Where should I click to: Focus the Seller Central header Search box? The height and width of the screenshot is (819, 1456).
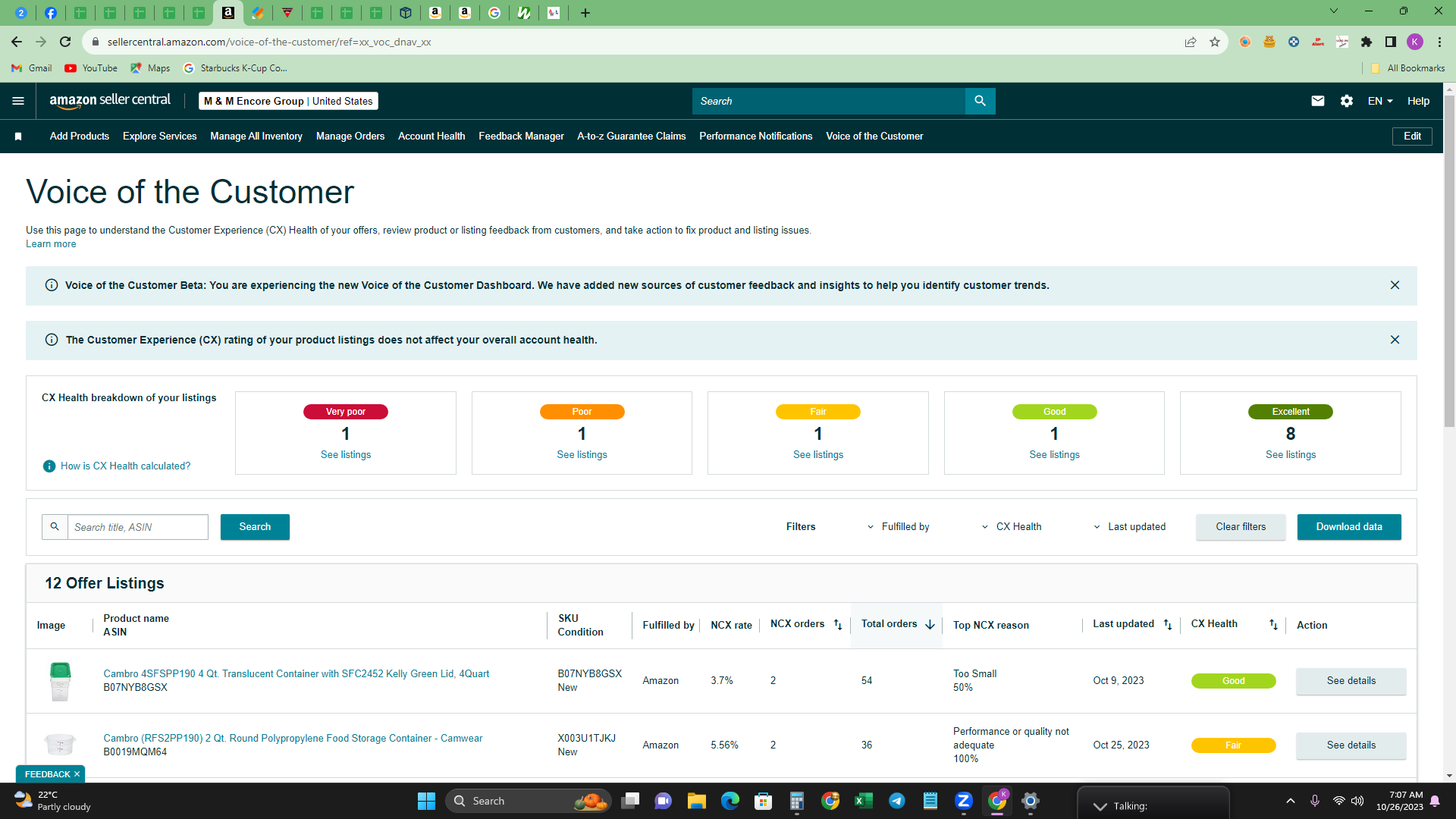click(828, 101)
